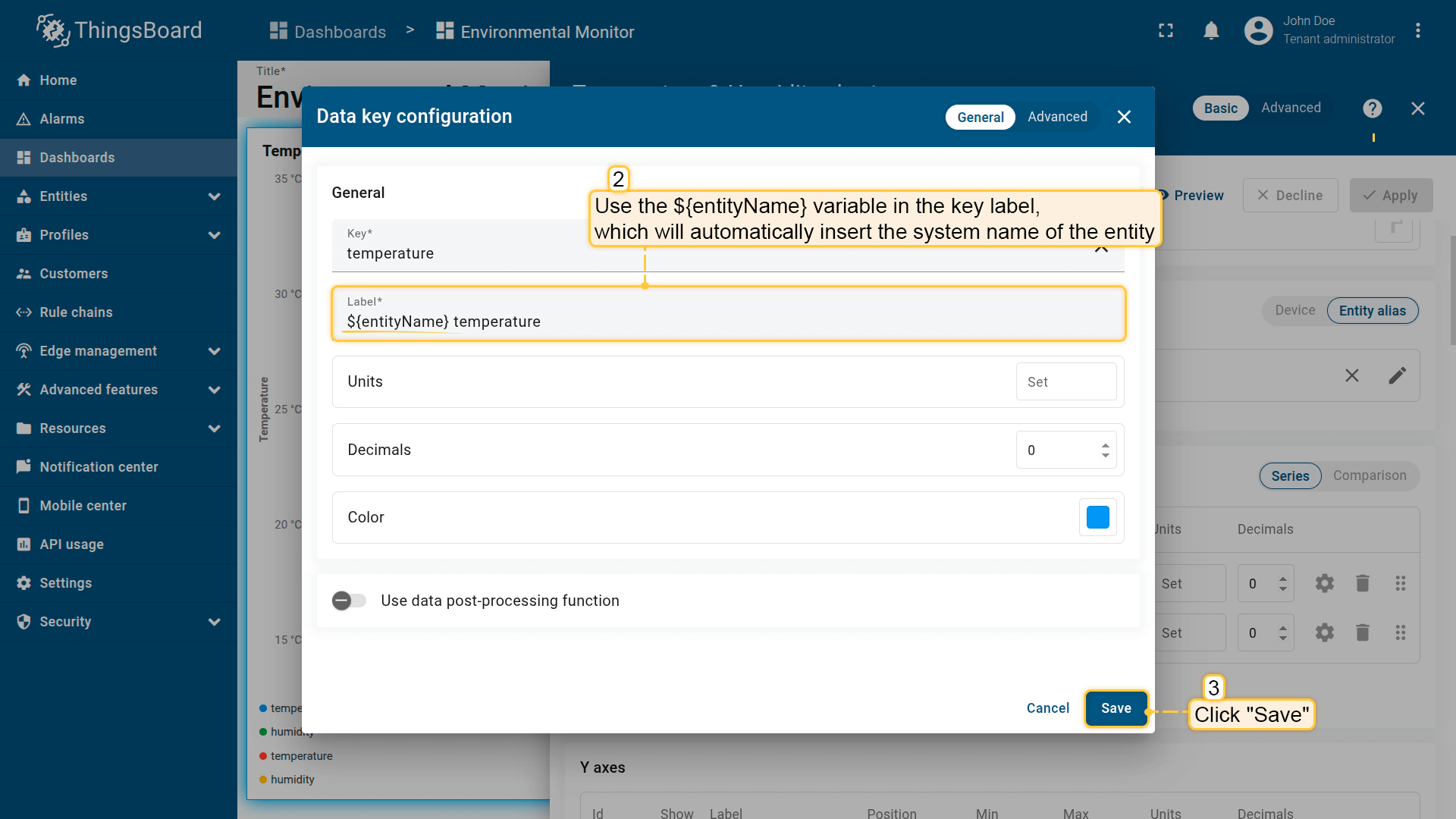Click the notifications bell icon

click(x=1211, y=31)
